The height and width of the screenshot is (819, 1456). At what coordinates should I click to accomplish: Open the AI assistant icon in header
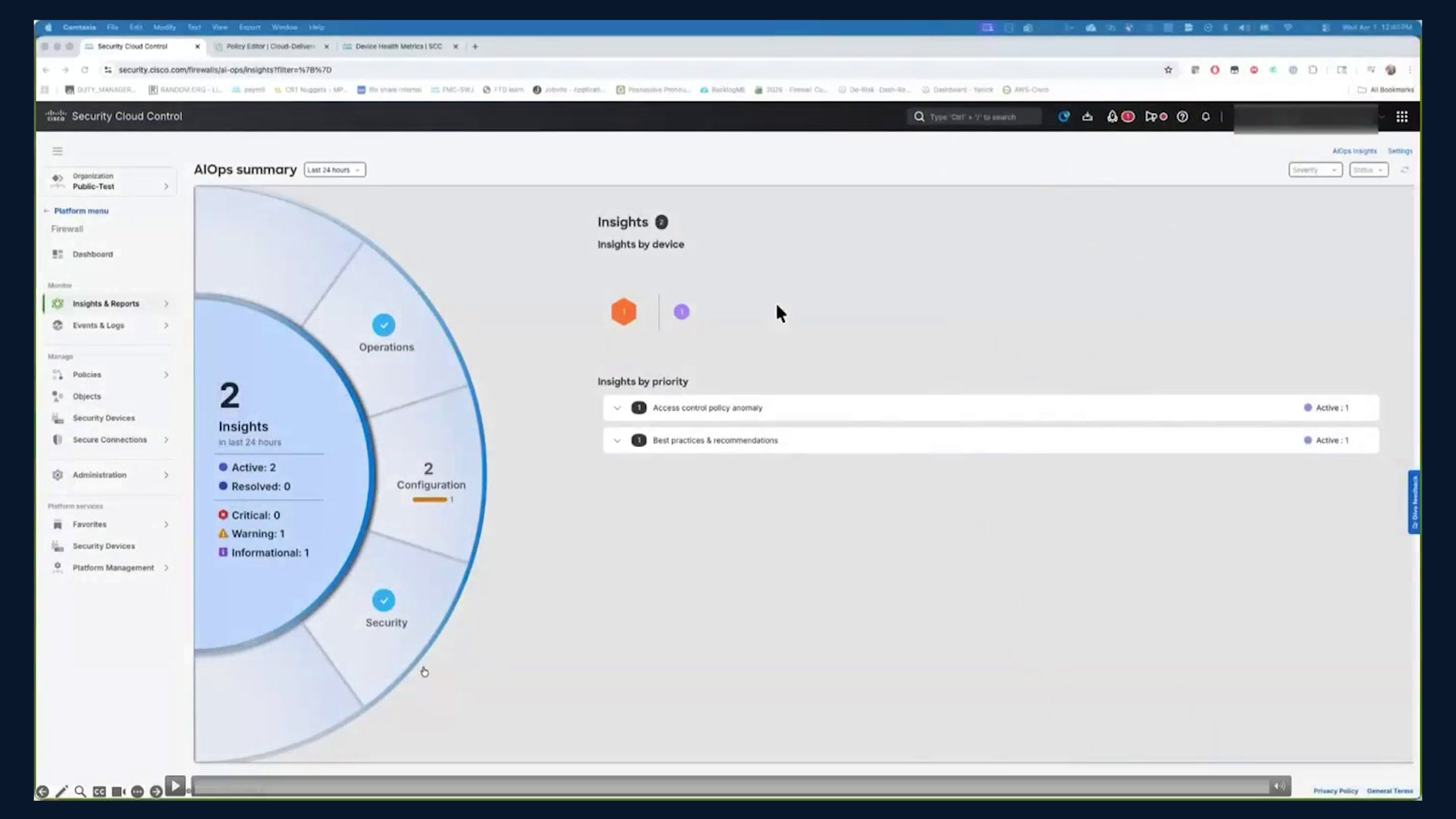1064,117
